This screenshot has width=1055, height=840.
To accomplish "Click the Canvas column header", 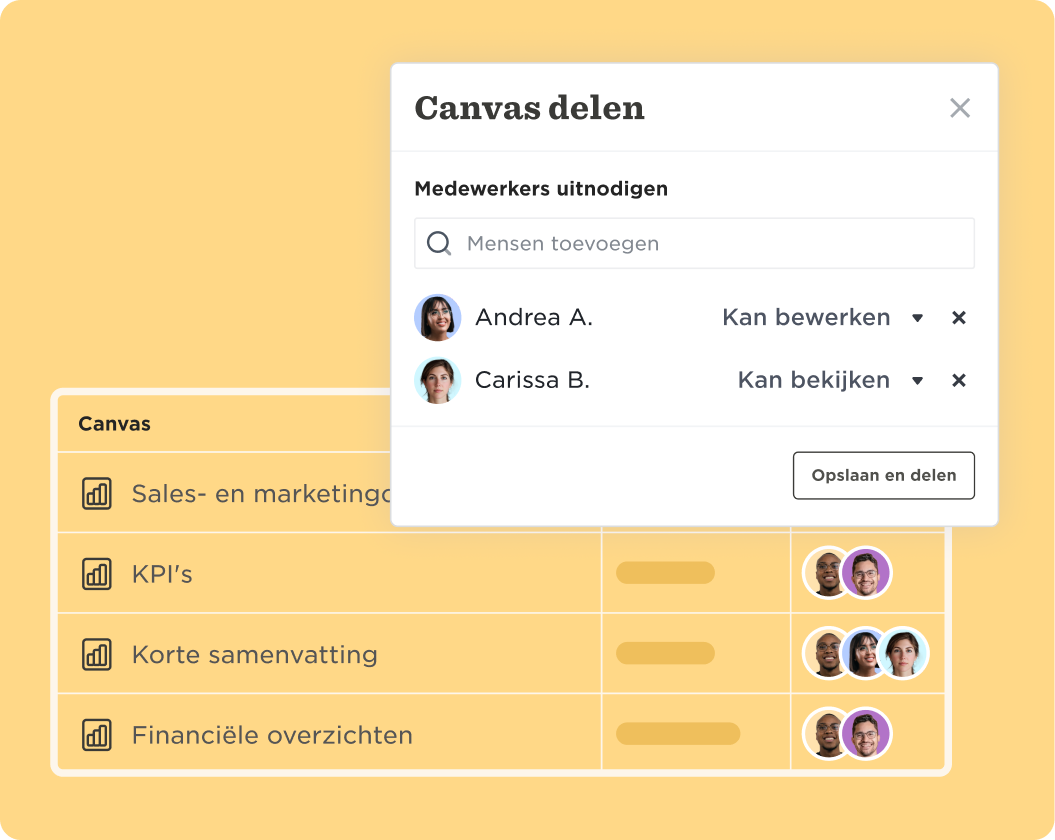I will [x=114, y=423].
